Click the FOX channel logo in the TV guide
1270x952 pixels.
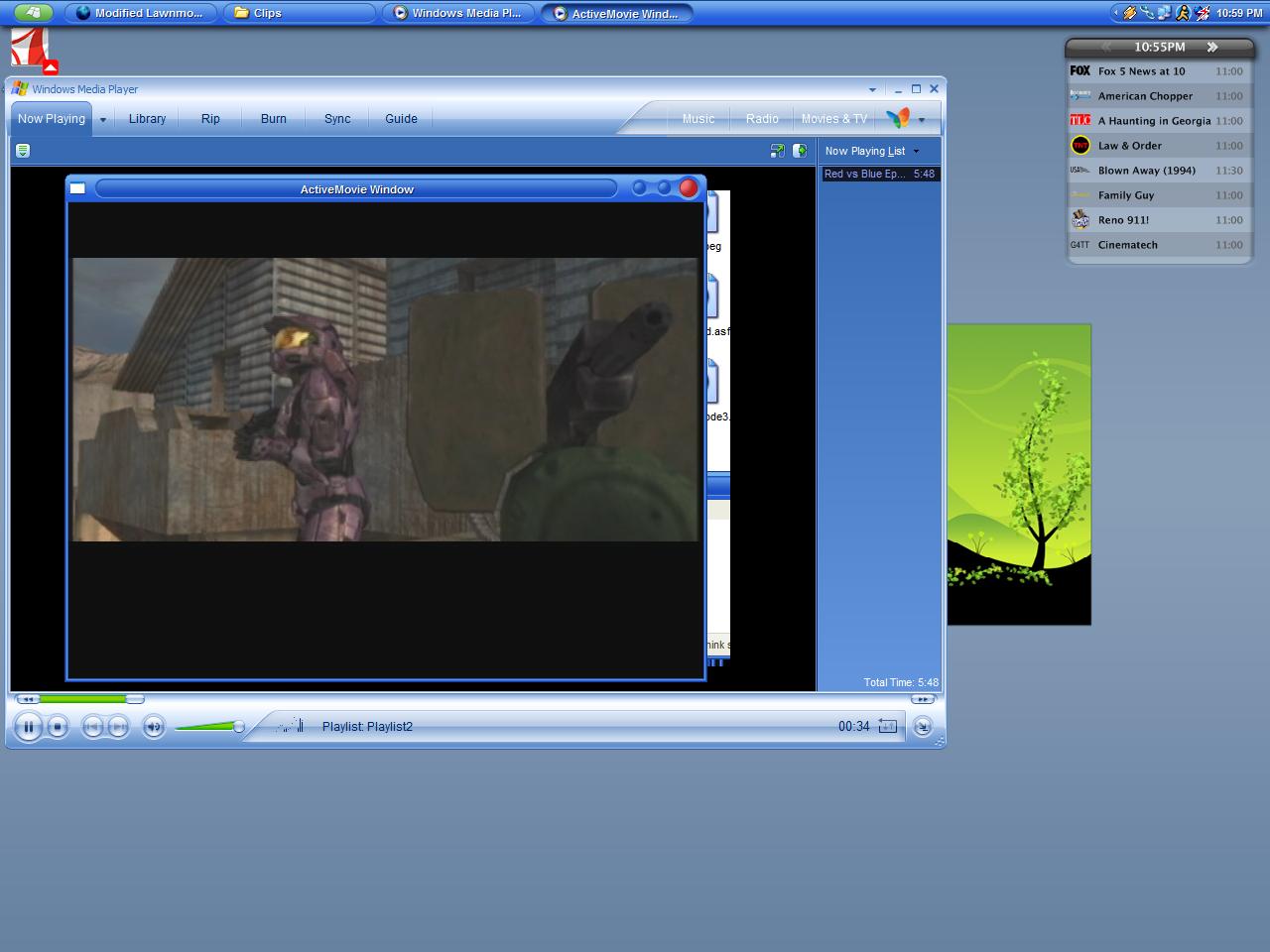(1079, 70)
